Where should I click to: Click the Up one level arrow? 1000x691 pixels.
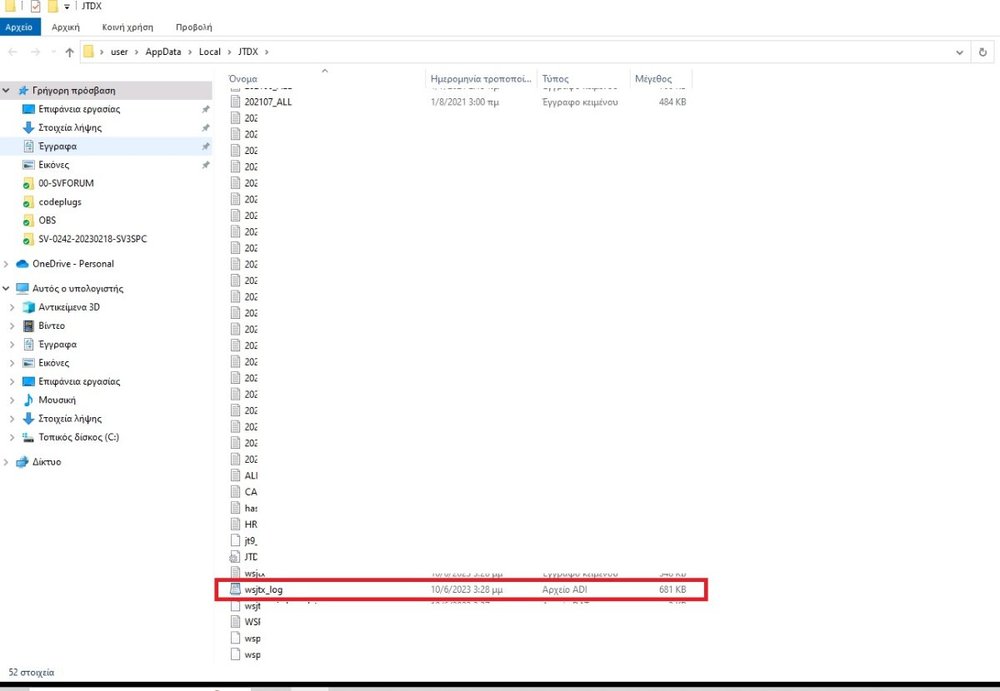69,52
